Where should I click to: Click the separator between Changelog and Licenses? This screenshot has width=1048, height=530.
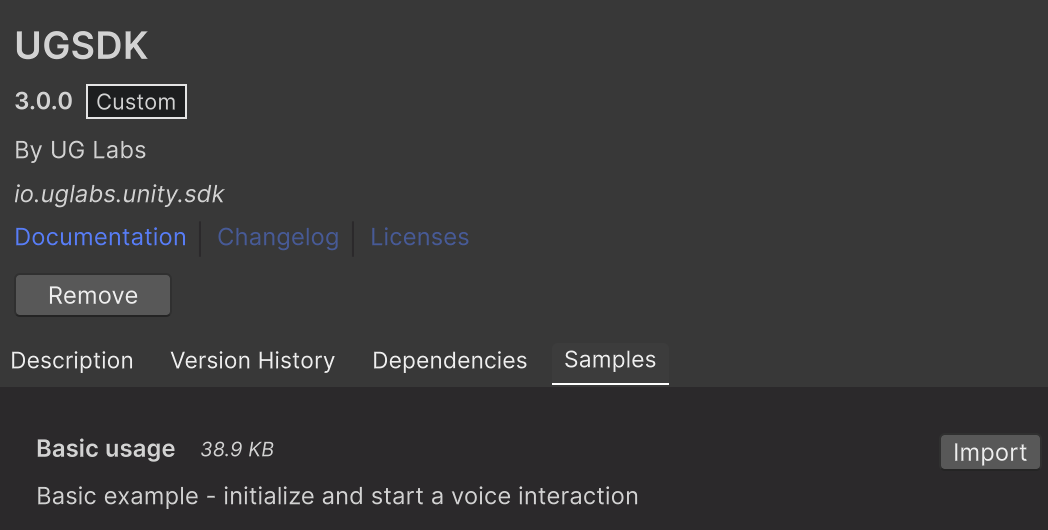(354, 238)
